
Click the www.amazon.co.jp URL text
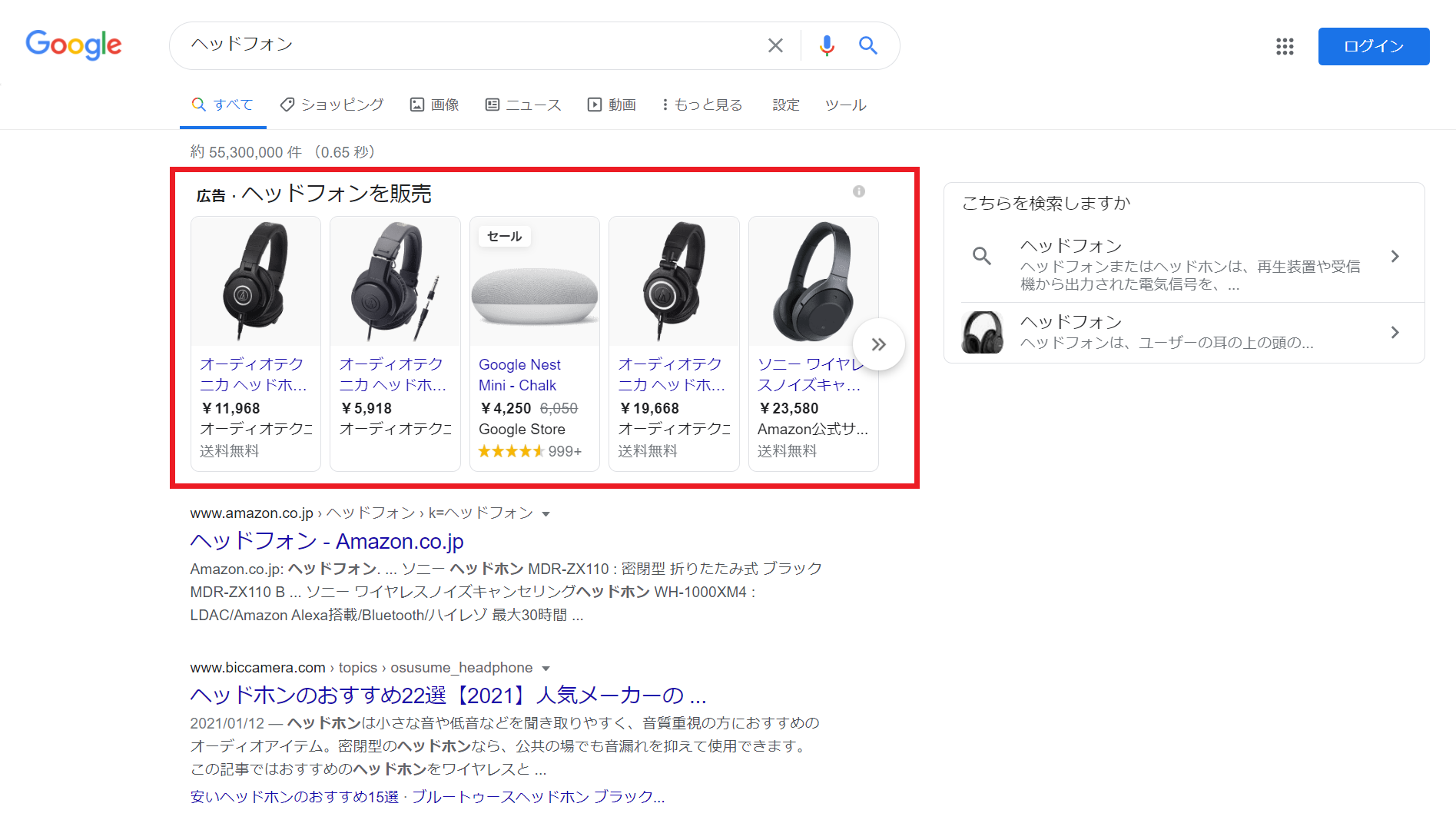pos(251,513)
